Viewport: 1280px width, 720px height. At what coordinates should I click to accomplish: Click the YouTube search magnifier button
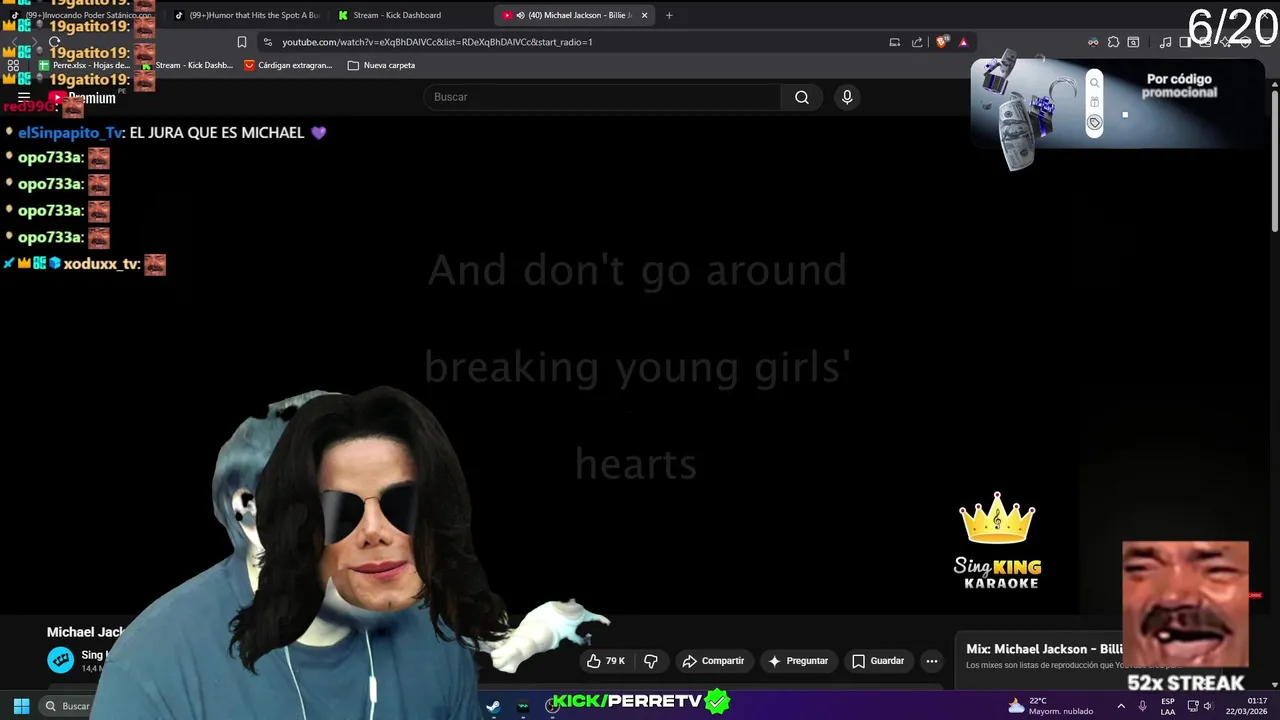click(x=802, y=97)
